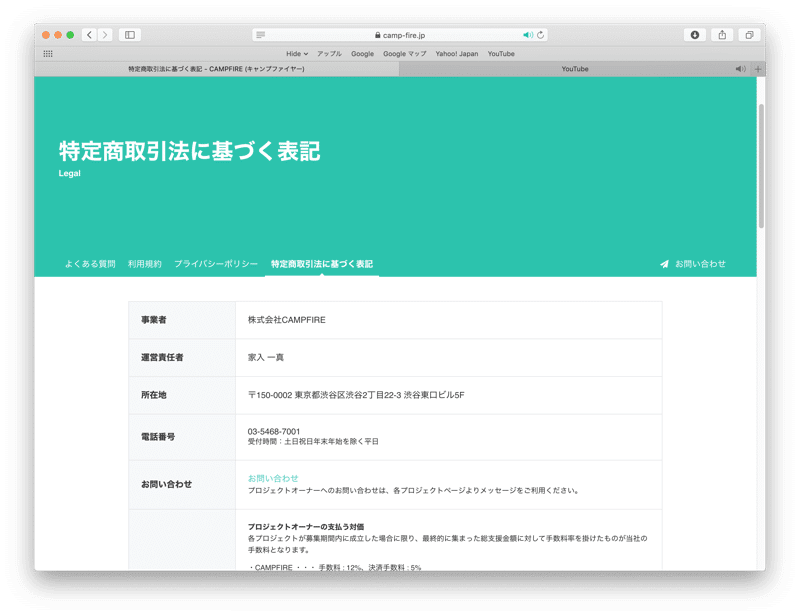
Task: Open the よくある質問 page tab
Action: (x=90, y=264)
